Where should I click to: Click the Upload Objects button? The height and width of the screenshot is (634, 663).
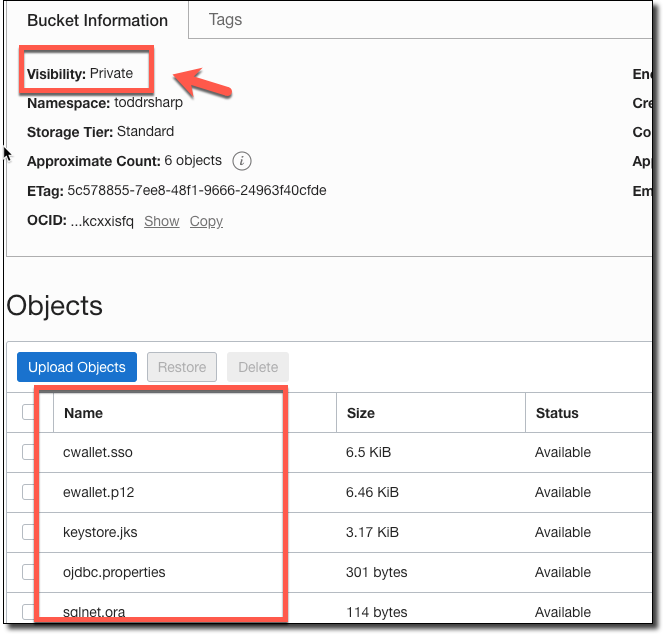(77, 367)
